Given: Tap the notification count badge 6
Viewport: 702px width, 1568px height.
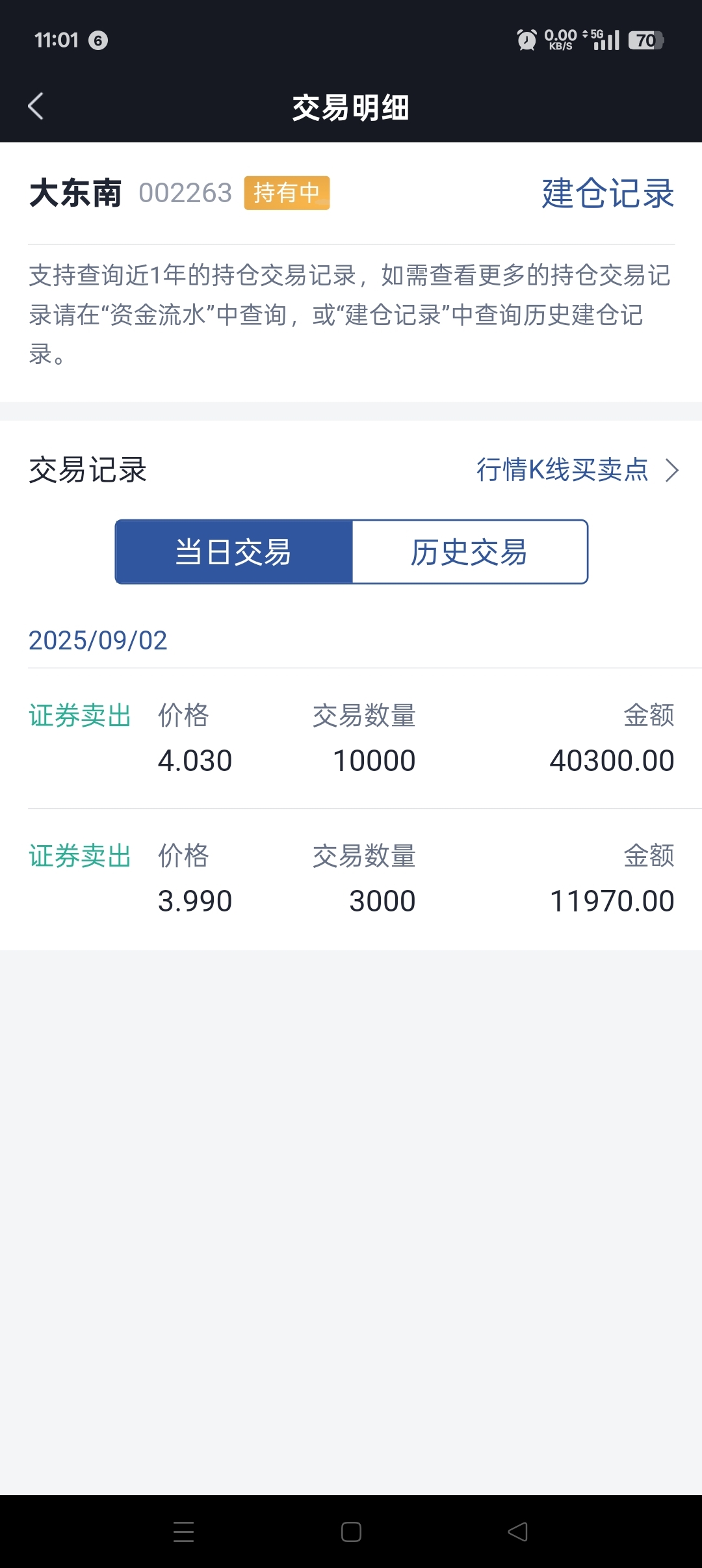Looking at the screenshot, I should click(98, 40).
